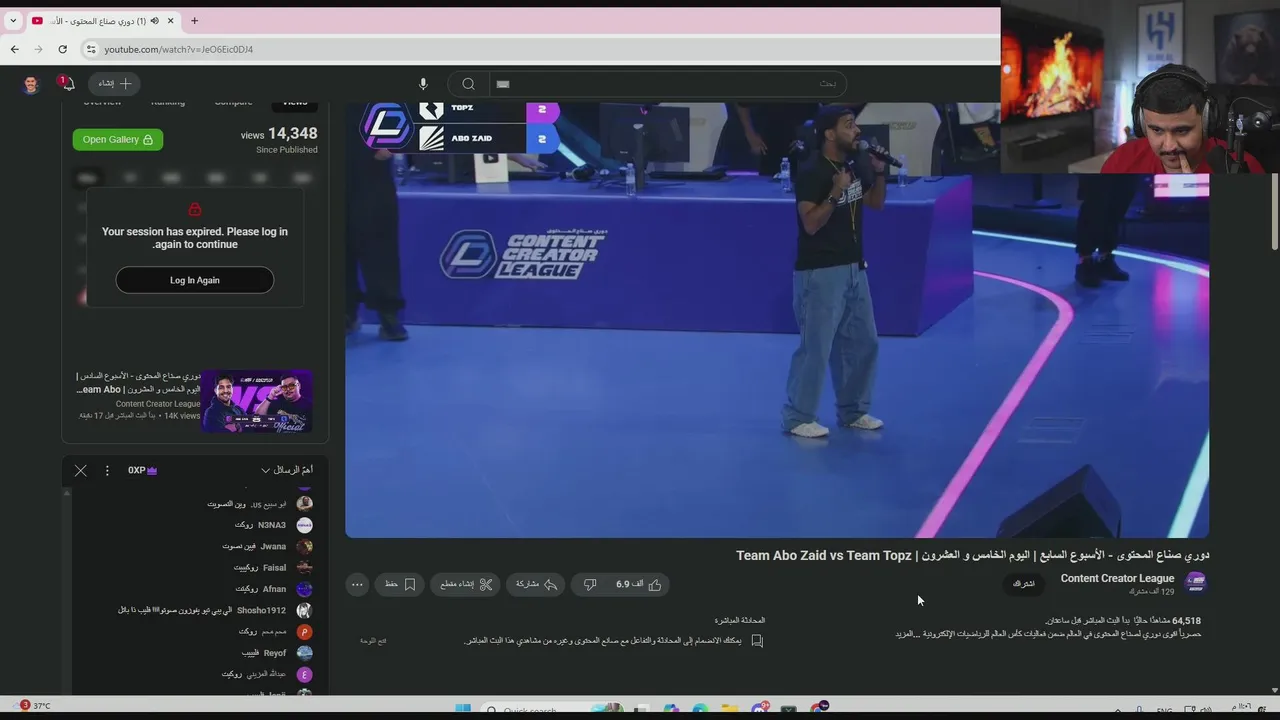
Task: Open the live chat three-dot options menu
Action: coord(107,470)
